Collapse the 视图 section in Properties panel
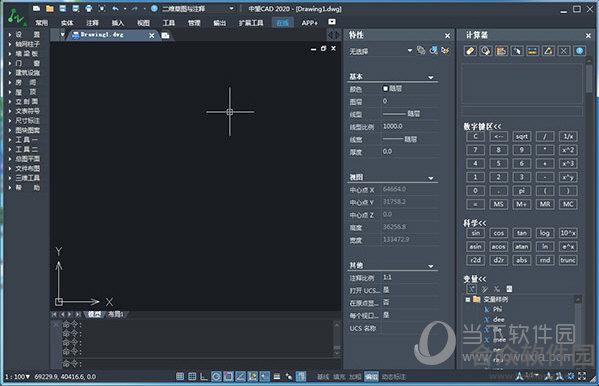The height and width of the screenshot is (386, 599). pos(431,178)
